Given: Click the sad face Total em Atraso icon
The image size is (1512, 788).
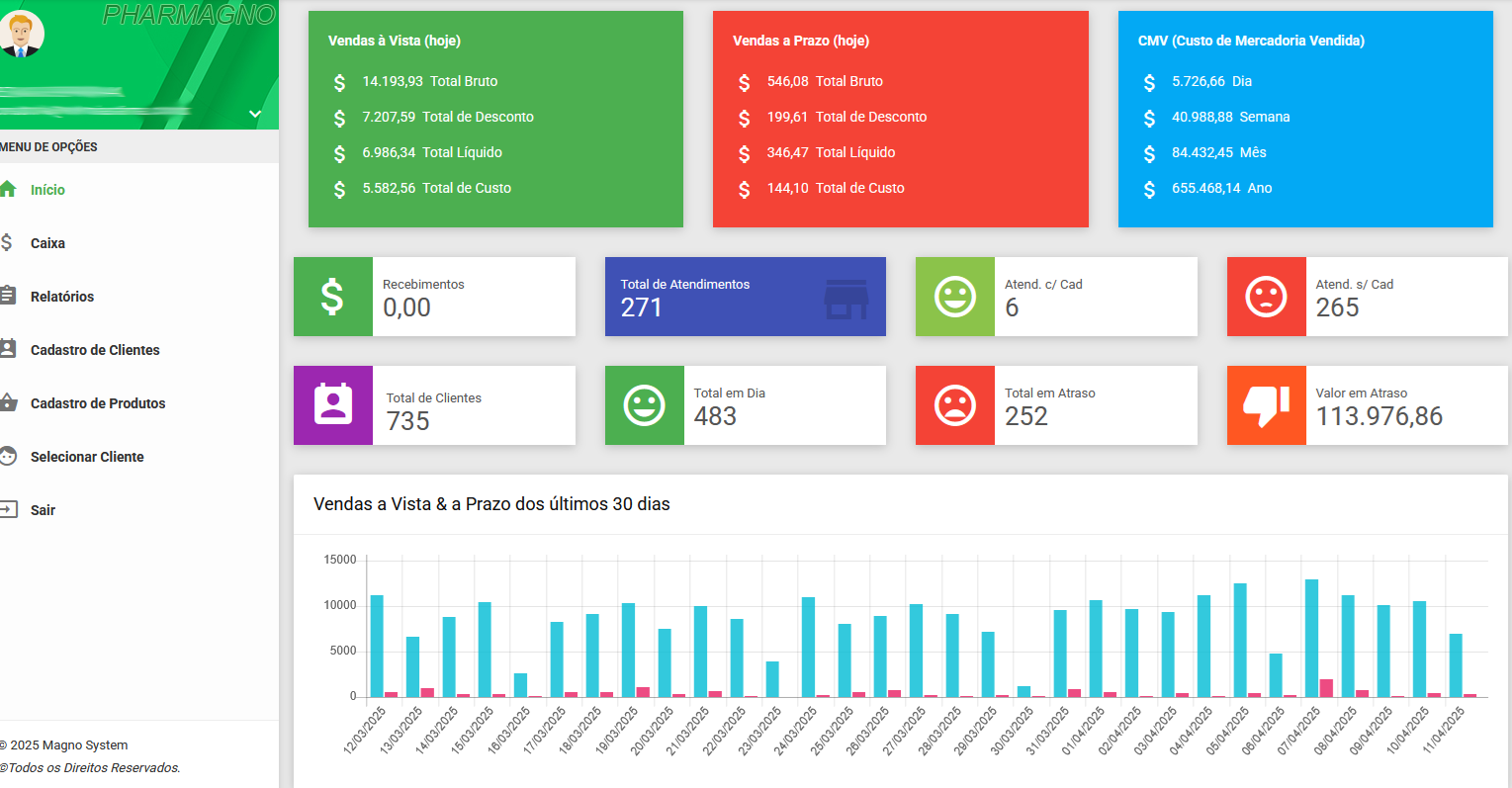Looking at the screenshot, I should 954,405.
